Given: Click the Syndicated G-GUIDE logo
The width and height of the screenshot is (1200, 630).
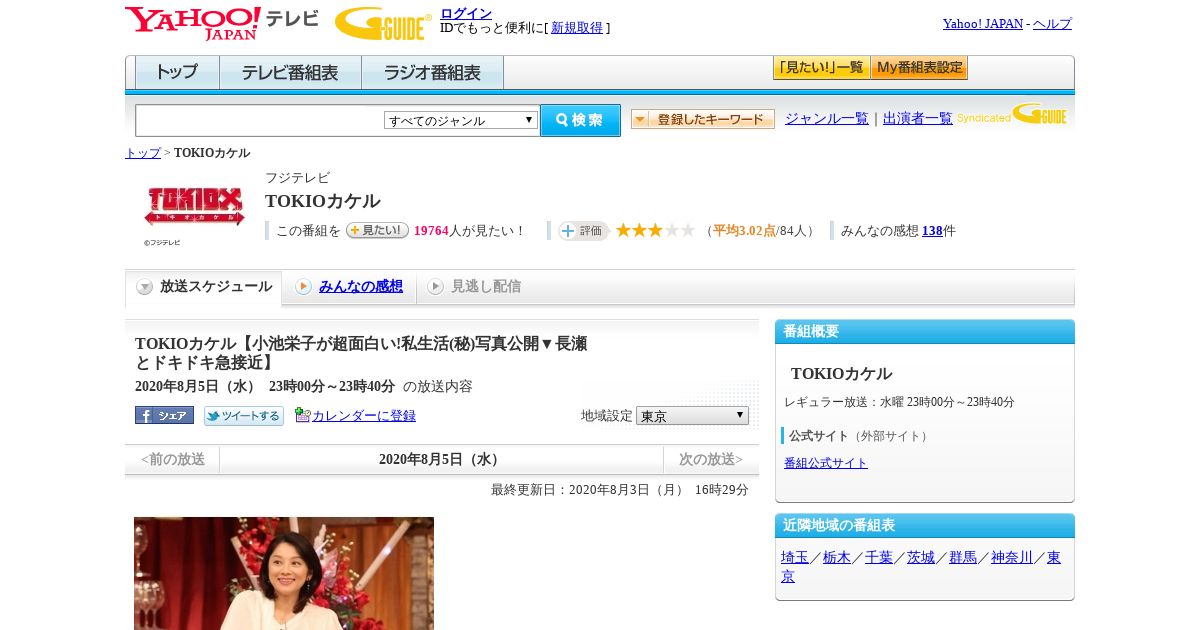Looking at the screenshot, I should pyautogui.click(x=1012, y=115).
